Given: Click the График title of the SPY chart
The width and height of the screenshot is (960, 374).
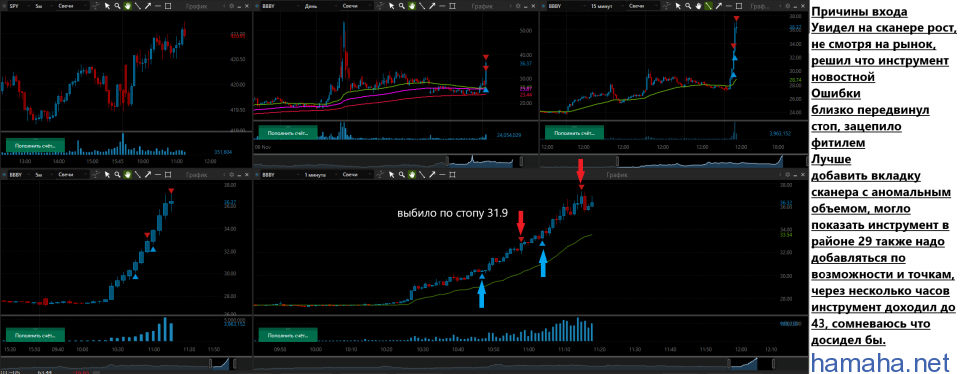Looking at the screenshot, I should tap(197, 6).
